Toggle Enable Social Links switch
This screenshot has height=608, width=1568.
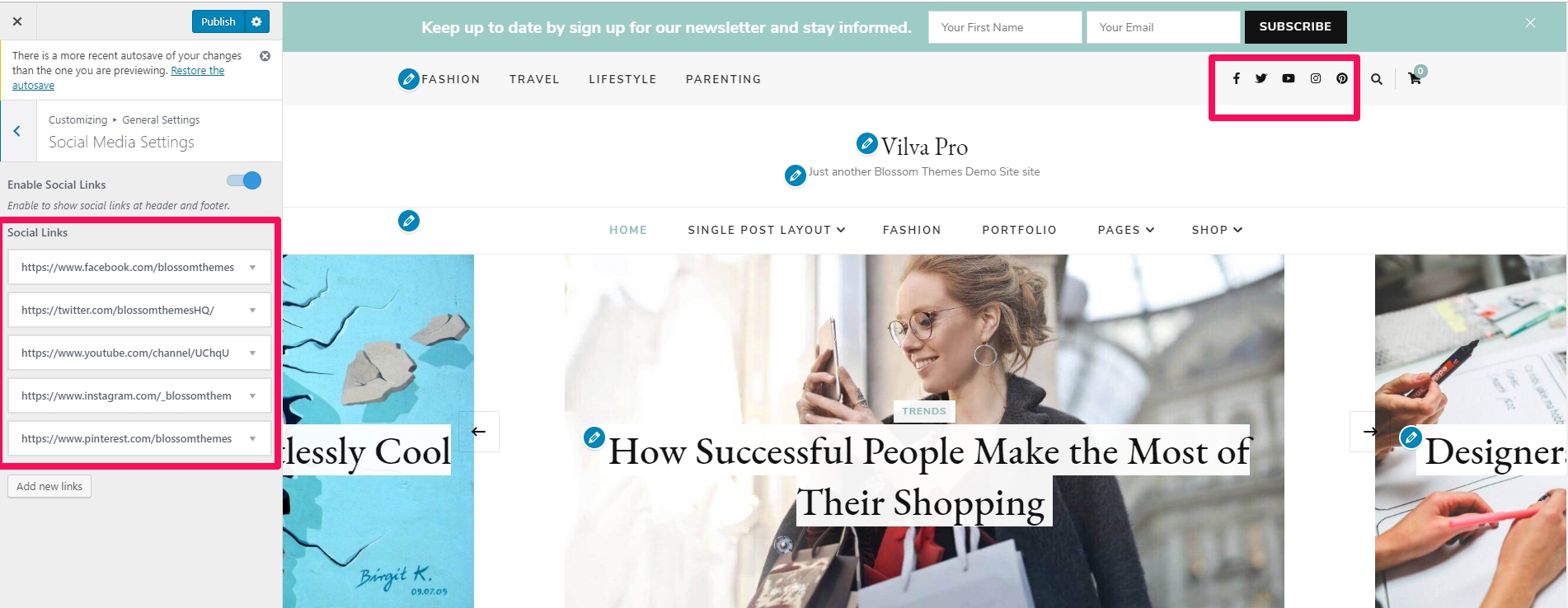[x=244, y=181]
